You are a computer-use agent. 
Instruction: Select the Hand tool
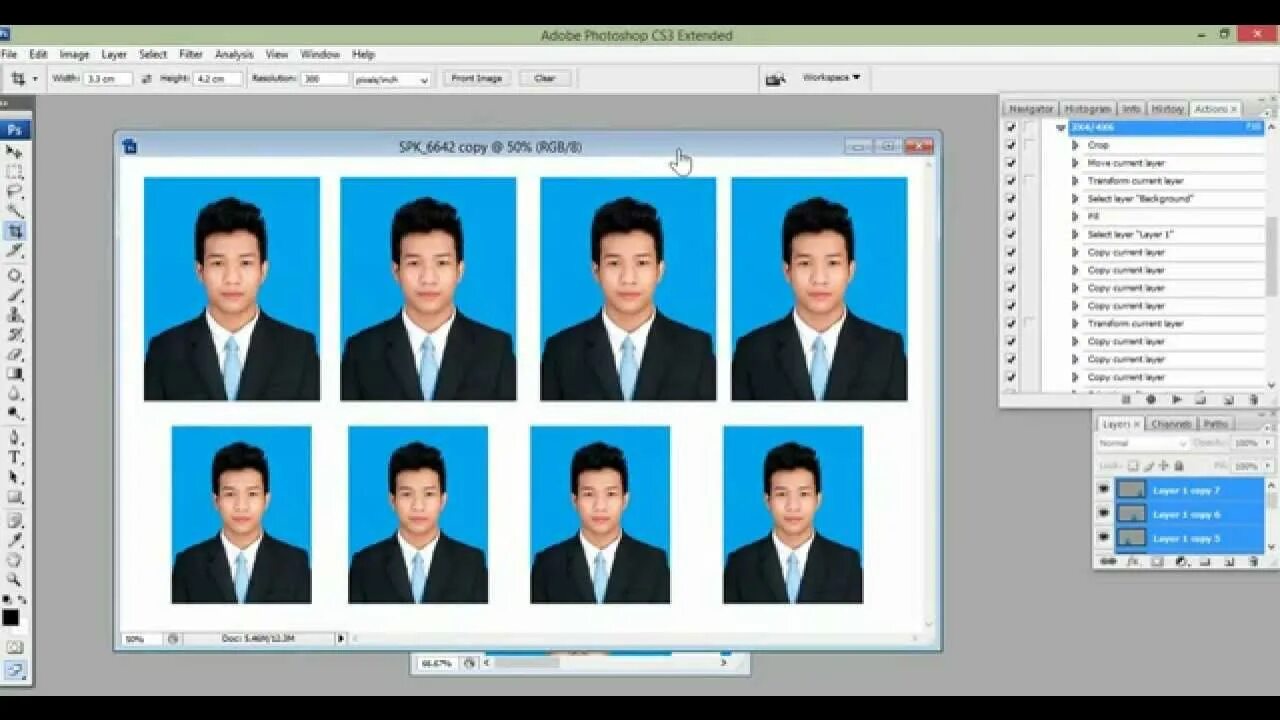(14, 560)
